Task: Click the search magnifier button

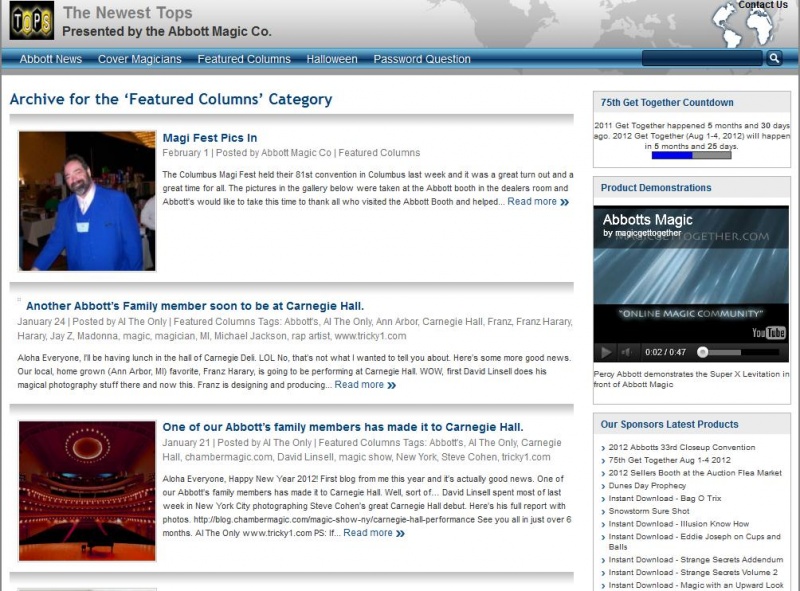Action: pos(774,59)
